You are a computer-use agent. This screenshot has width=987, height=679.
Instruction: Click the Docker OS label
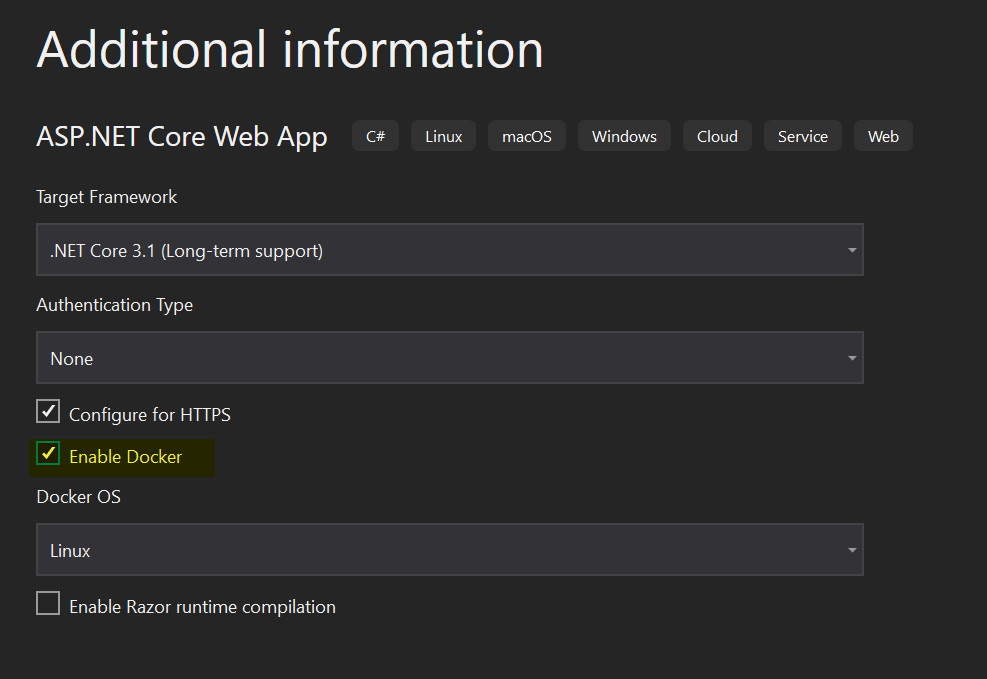point(79,496)
